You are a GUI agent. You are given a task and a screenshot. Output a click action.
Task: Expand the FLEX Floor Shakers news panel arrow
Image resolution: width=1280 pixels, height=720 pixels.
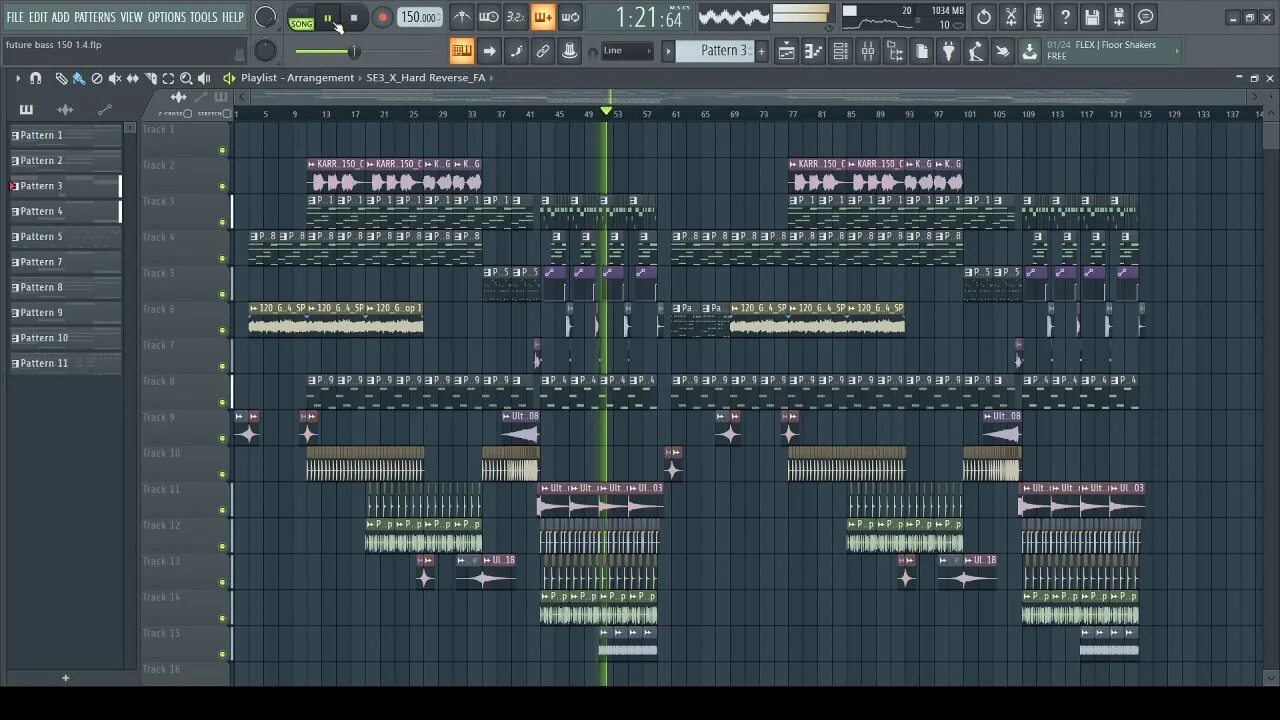[1176, 50]
